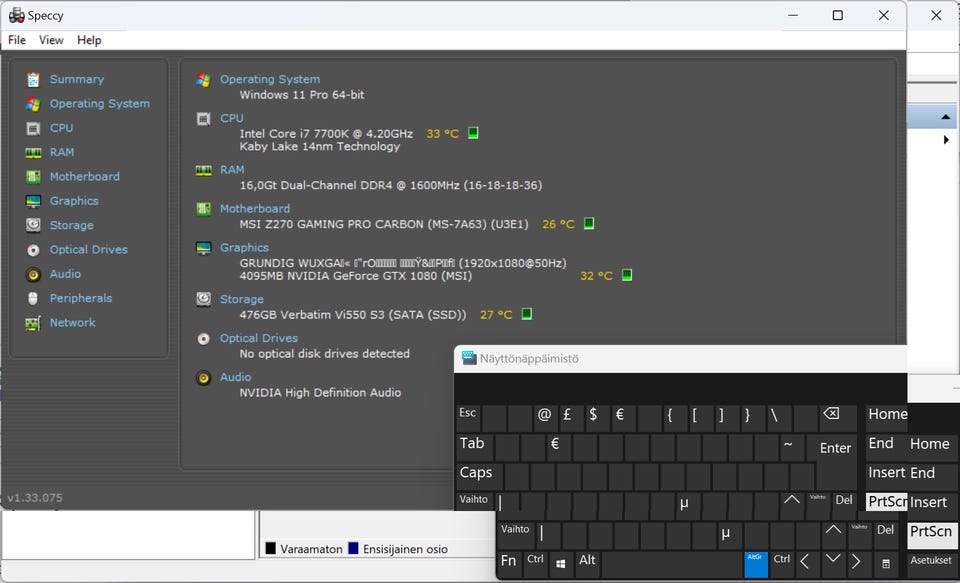Tap the Windows logo key on keyboard
The image size is (960, 583).
tap(560, 562)
